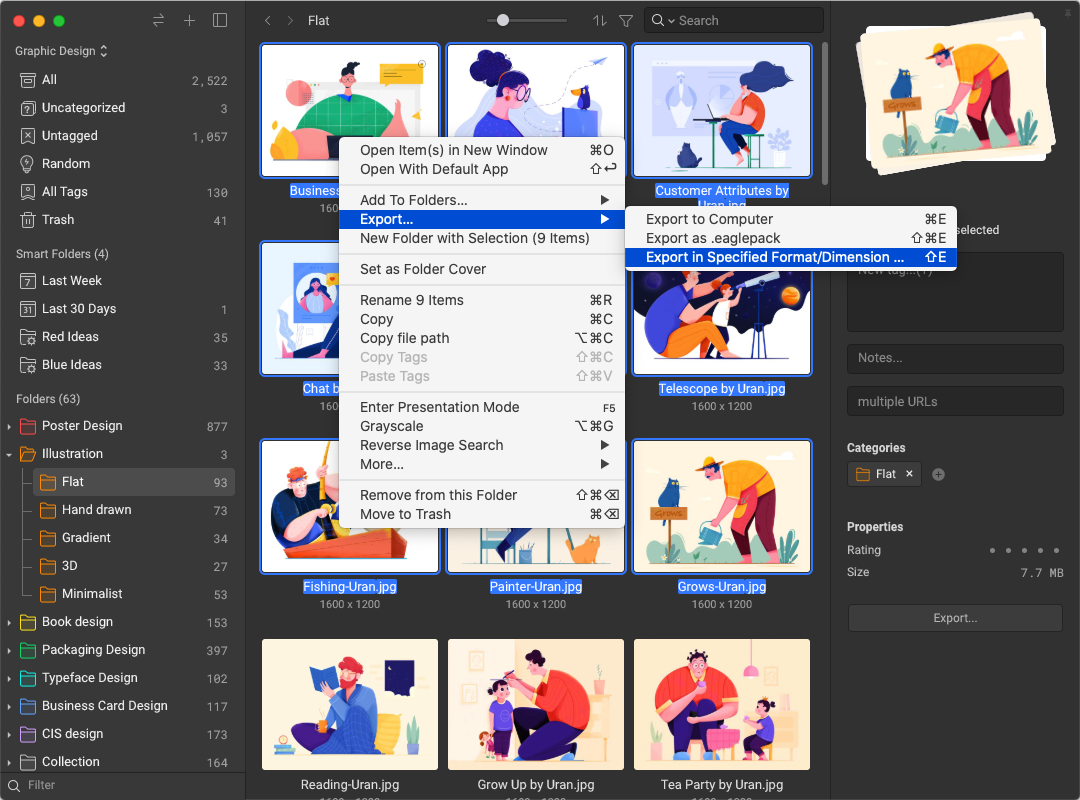Select the Grows-Uran.jpg thumbnail
The image size is (1080, 800).
coord(722,506)
